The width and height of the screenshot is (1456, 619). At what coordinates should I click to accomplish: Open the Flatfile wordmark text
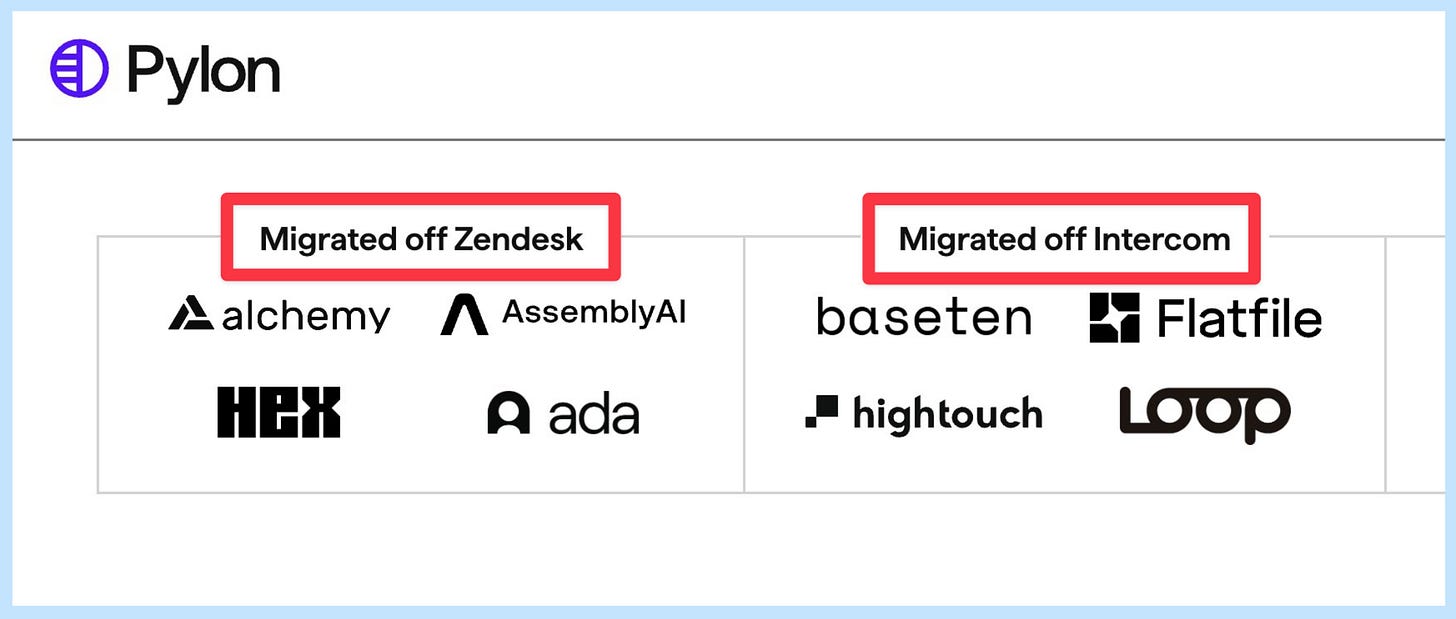(1240, 318)
